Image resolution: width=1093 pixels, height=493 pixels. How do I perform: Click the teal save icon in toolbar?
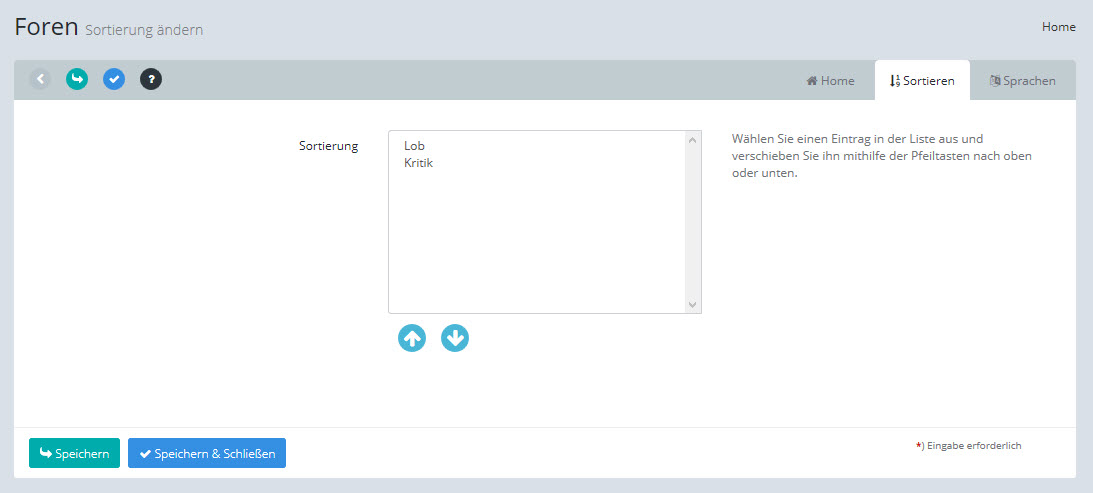click(77, 79)
